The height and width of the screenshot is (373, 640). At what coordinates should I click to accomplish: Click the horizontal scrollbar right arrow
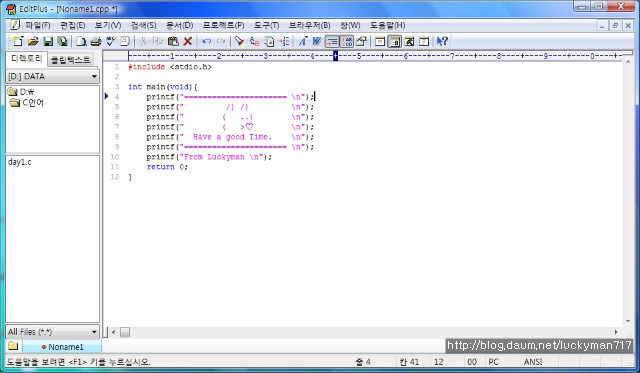pos(616,332)
